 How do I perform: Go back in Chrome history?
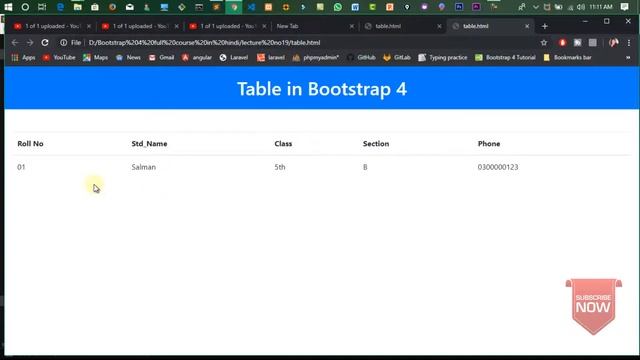point(15,42)
